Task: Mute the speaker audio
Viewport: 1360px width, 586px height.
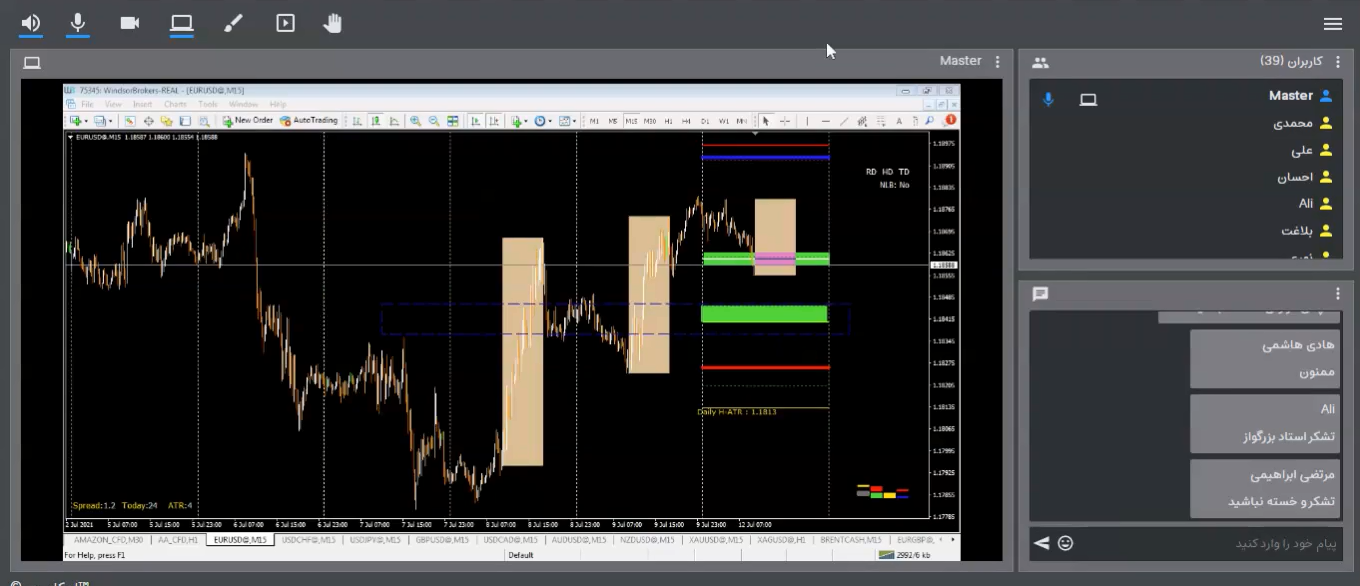Action: point(31,23)
